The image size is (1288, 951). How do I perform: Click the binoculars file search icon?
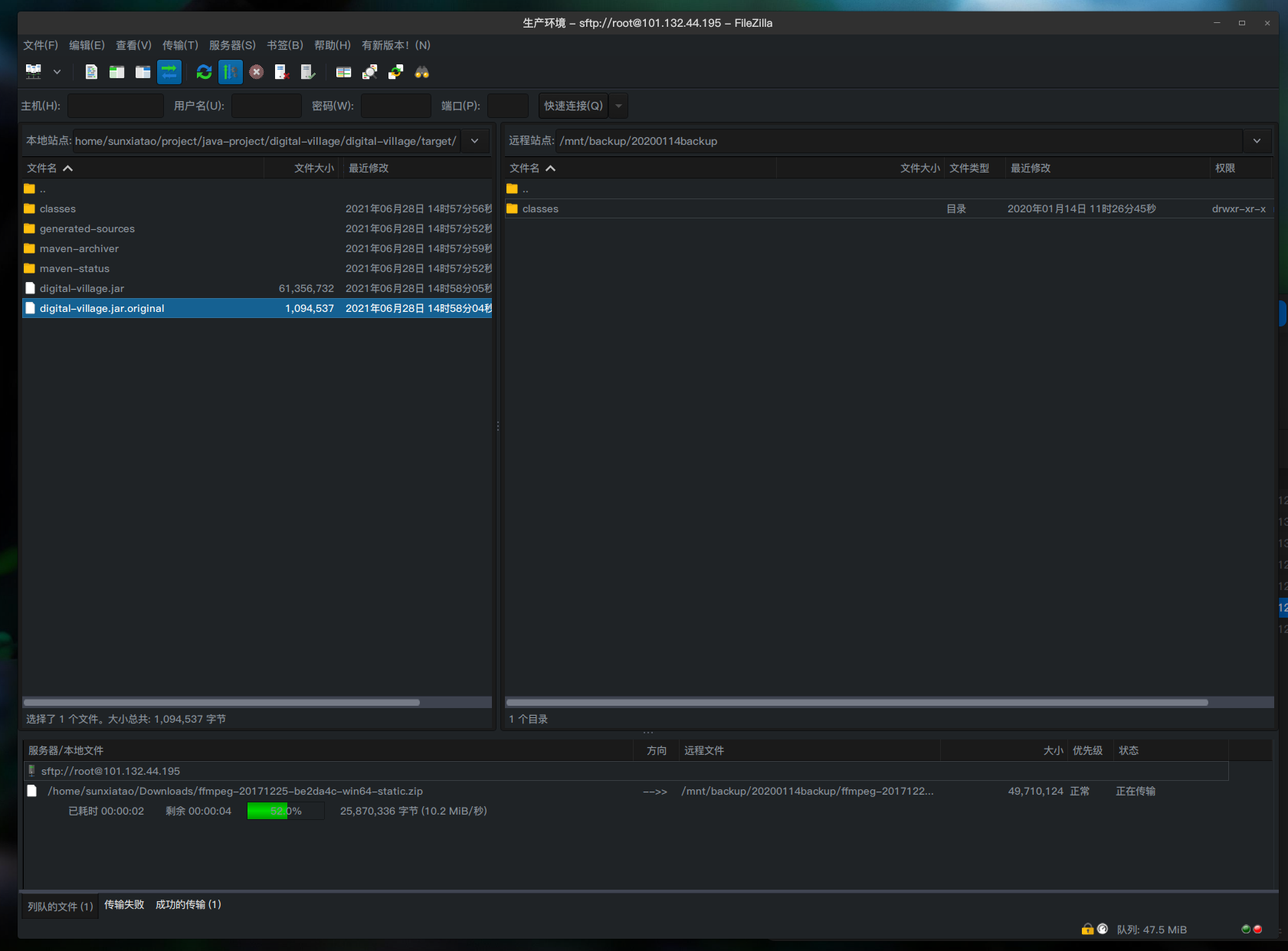point(422,72)
